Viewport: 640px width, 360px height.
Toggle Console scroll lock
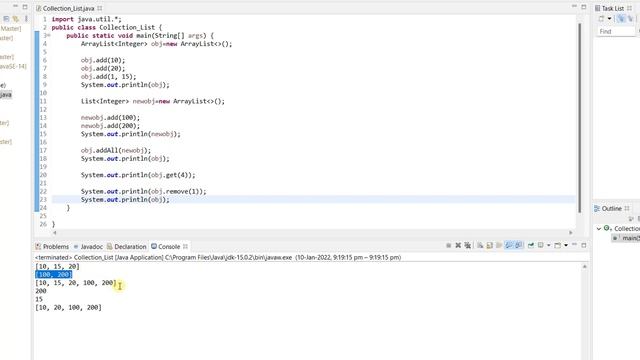[489, 245]
